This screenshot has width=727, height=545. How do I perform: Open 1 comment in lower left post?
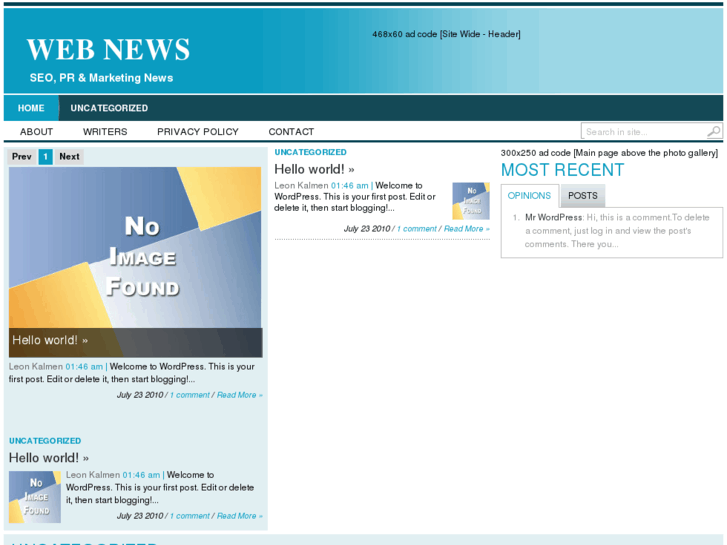[190, 516]
